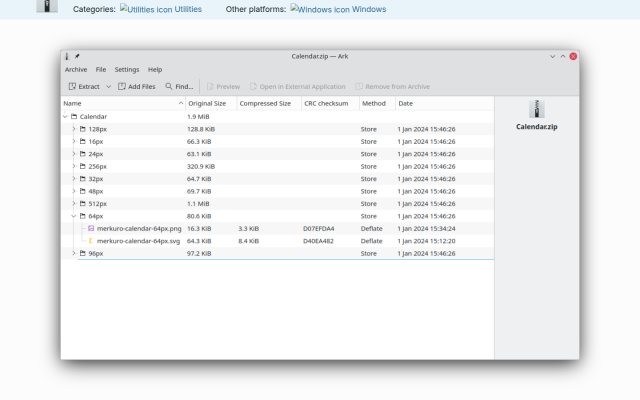Click the 1.1 MiB size cell
The width and height of the screenshot is (640, 400).
198,204
